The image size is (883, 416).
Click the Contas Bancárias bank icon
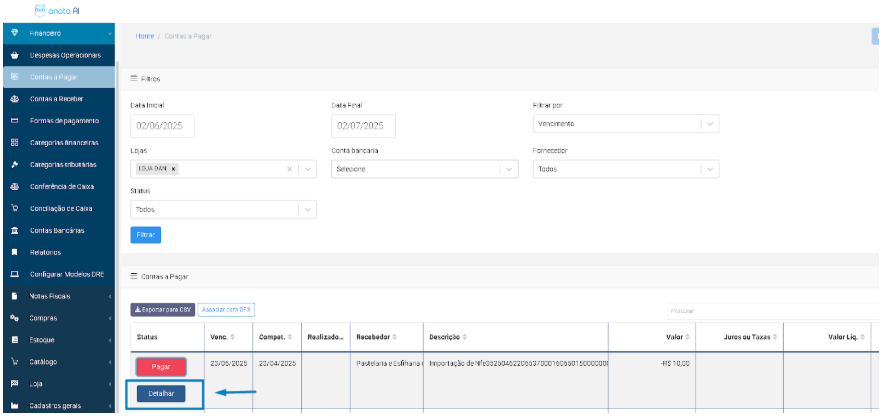pyautogui.click(x=15, y=231)
